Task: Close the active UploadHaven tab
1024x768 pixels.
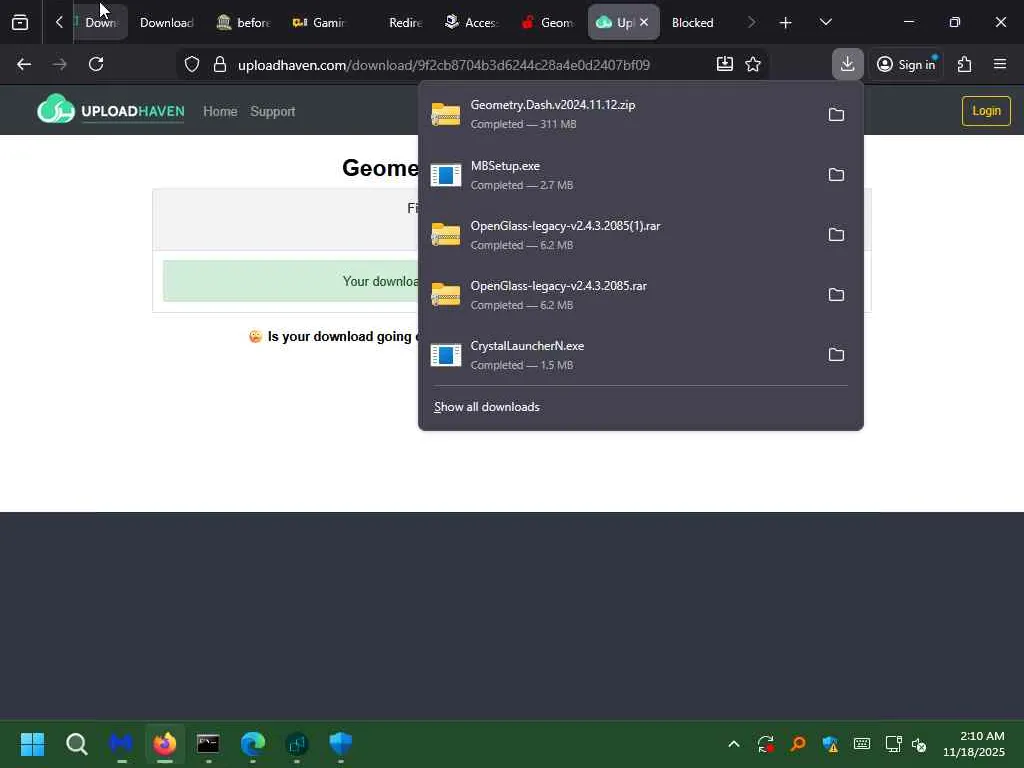Action: coord(644,22)
